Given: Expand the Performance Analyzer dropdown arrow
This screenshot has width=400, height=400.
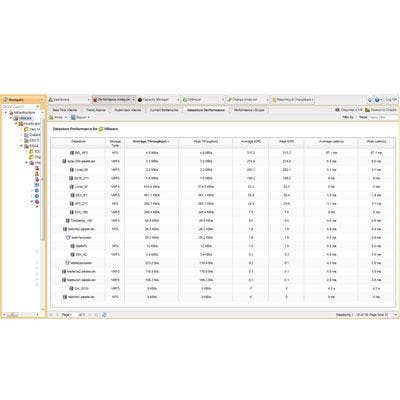Looking at the screenshot, I should point(133,100).
